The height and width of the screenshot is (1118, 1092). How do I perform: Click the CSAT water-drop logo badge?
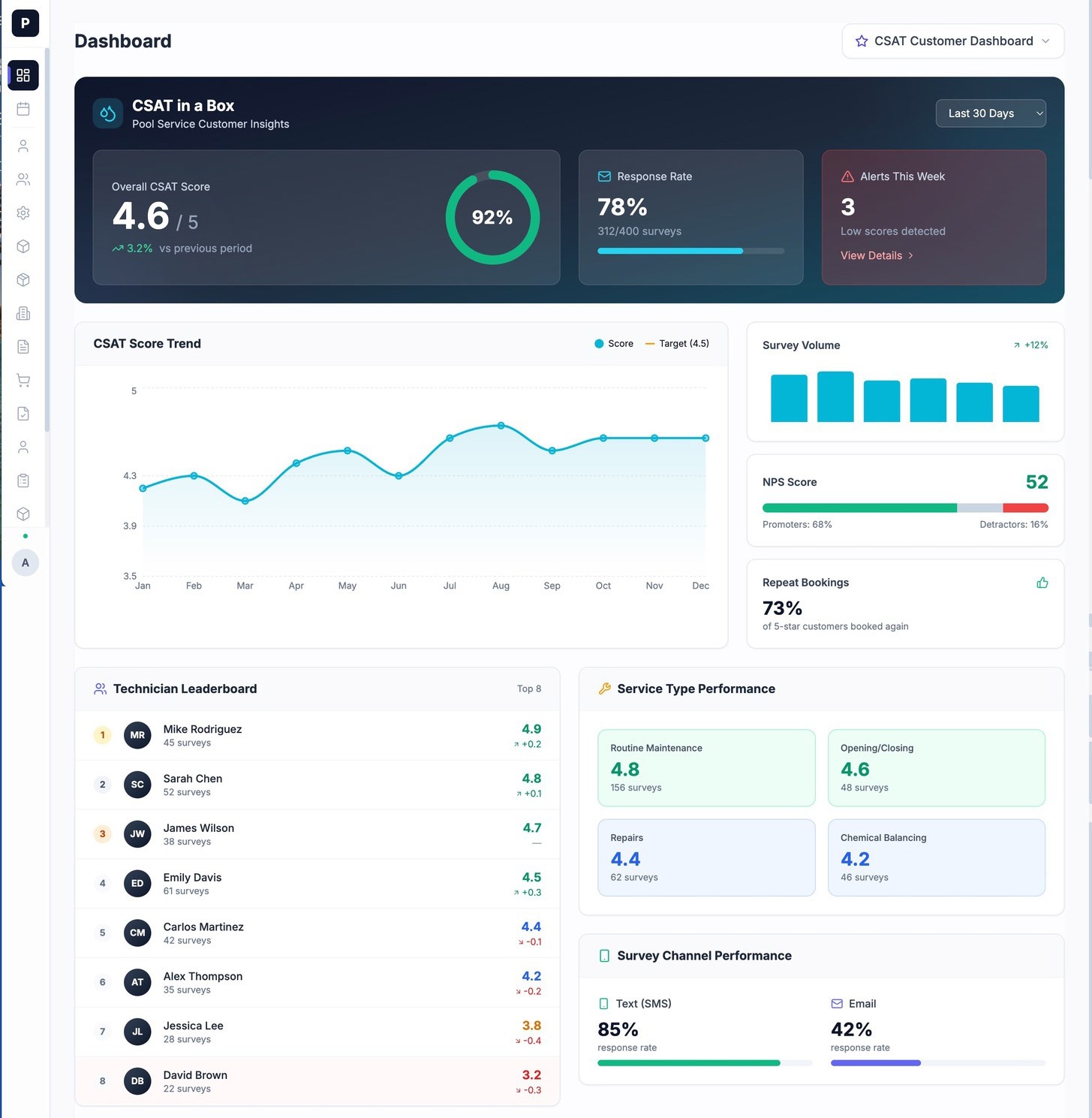pyautogui.click(x=107, y=113)
